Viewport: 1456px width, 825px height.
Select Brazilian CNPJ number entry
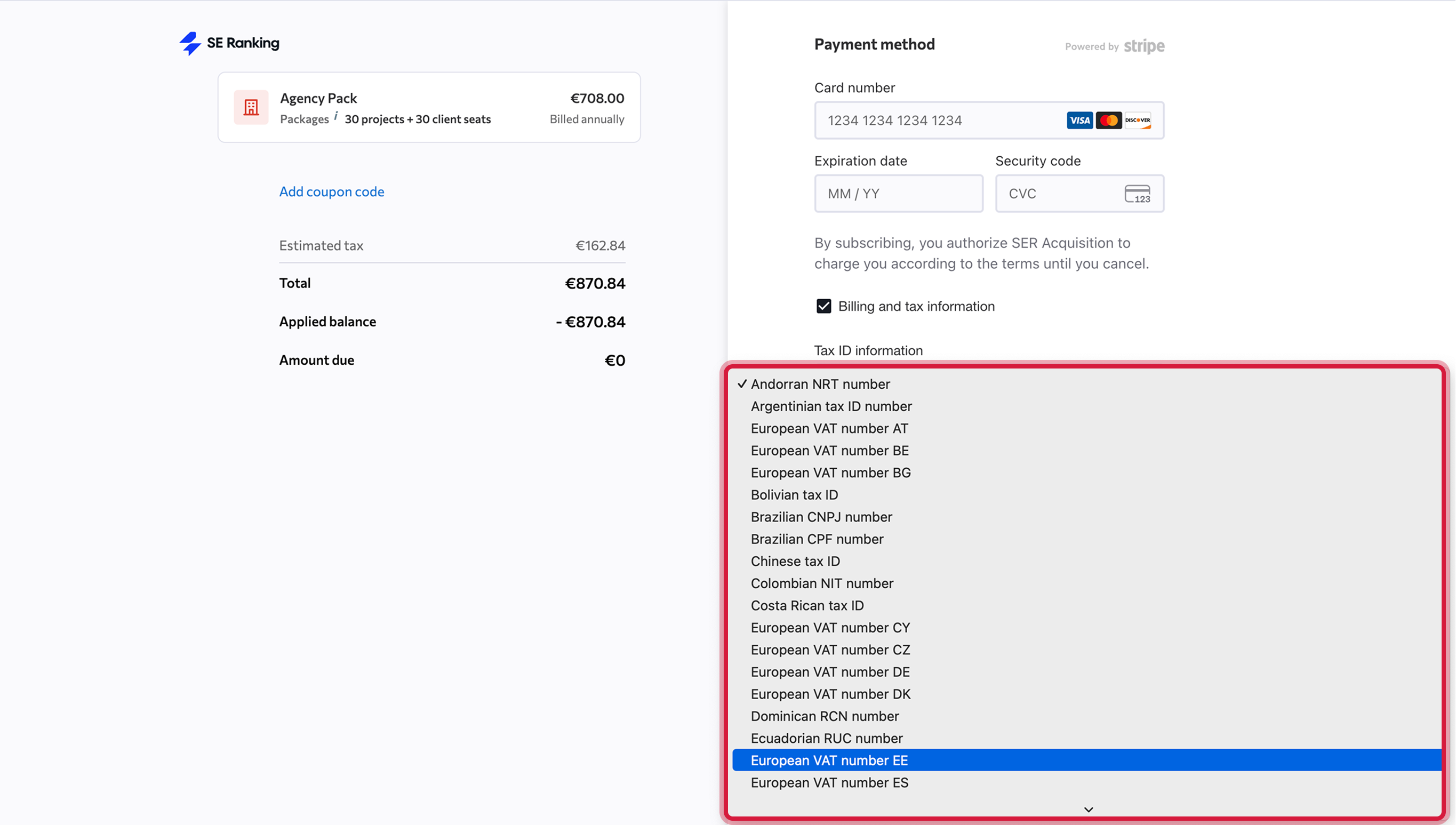click(x=821, y=517)
